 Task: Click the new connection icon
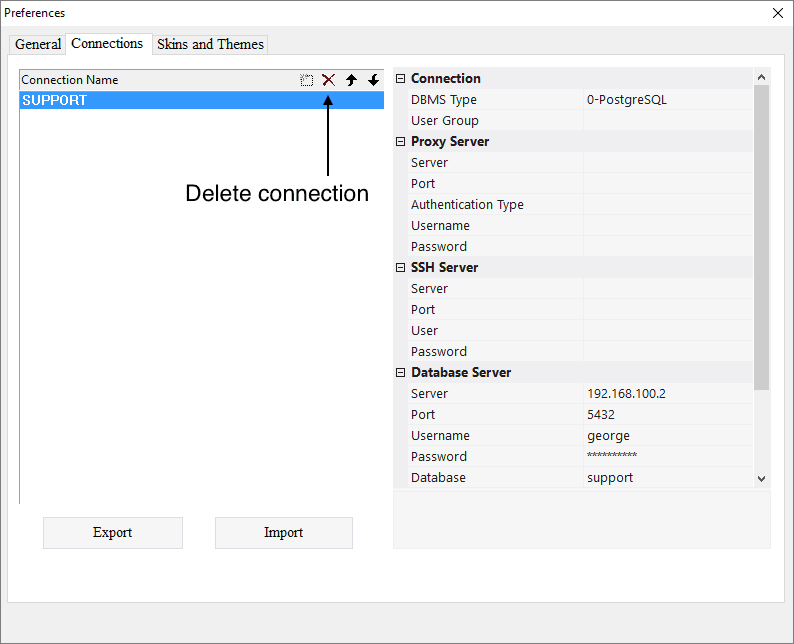[307, 80]
